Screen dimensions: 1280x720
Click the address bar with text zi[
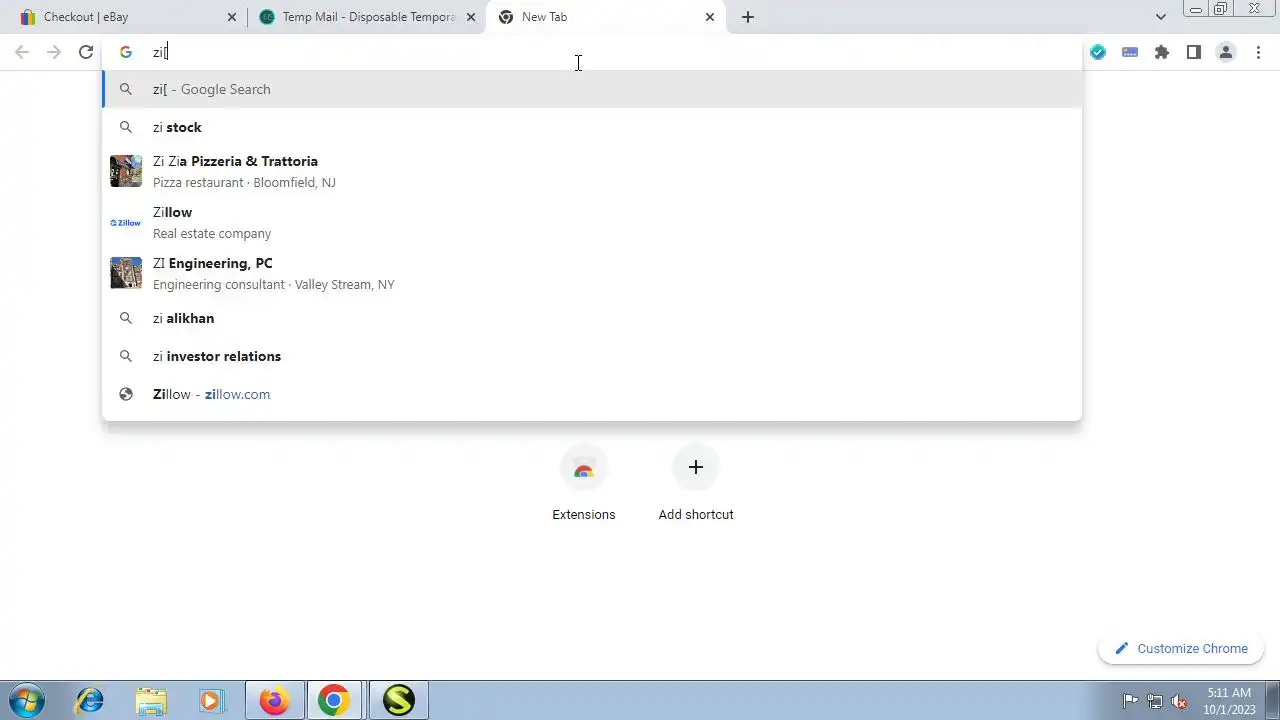click(592, 52)
